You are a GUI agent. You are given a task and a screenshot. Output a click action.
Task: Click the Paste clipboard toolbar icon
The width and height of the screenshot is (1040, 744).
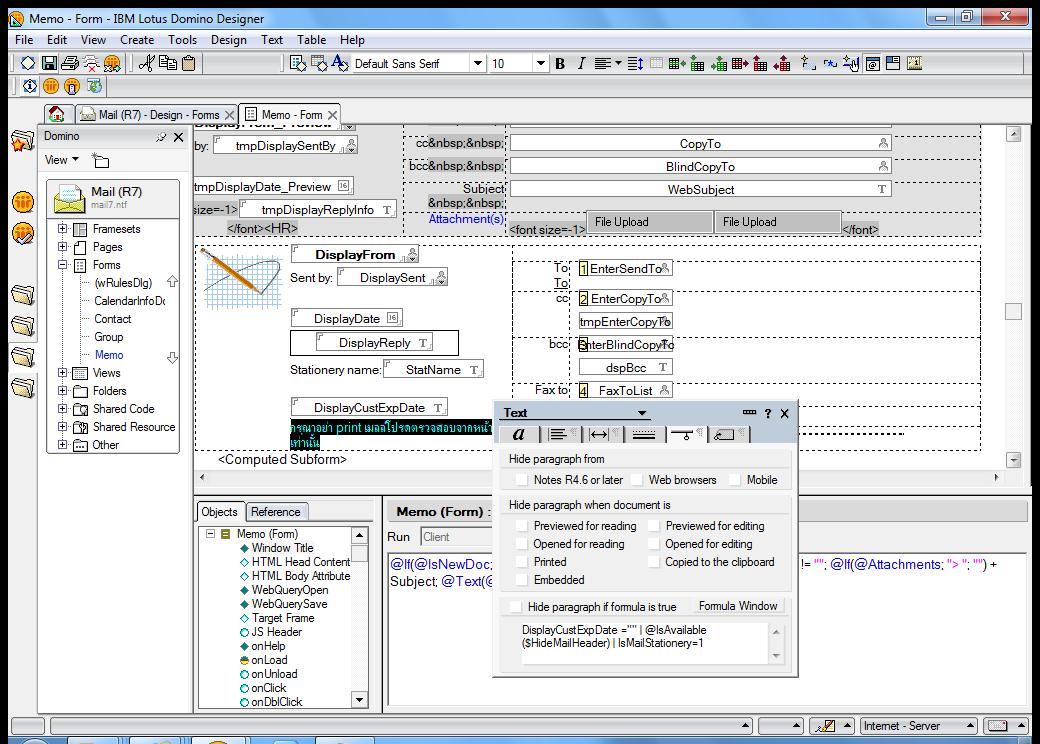pos(189,63)
